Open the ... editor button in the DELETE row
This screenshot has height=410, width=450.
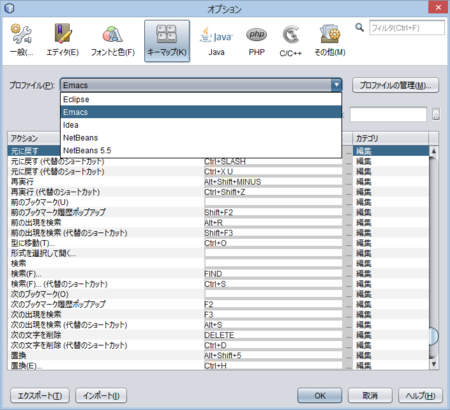pyautogui.click(x=348, y=335)
